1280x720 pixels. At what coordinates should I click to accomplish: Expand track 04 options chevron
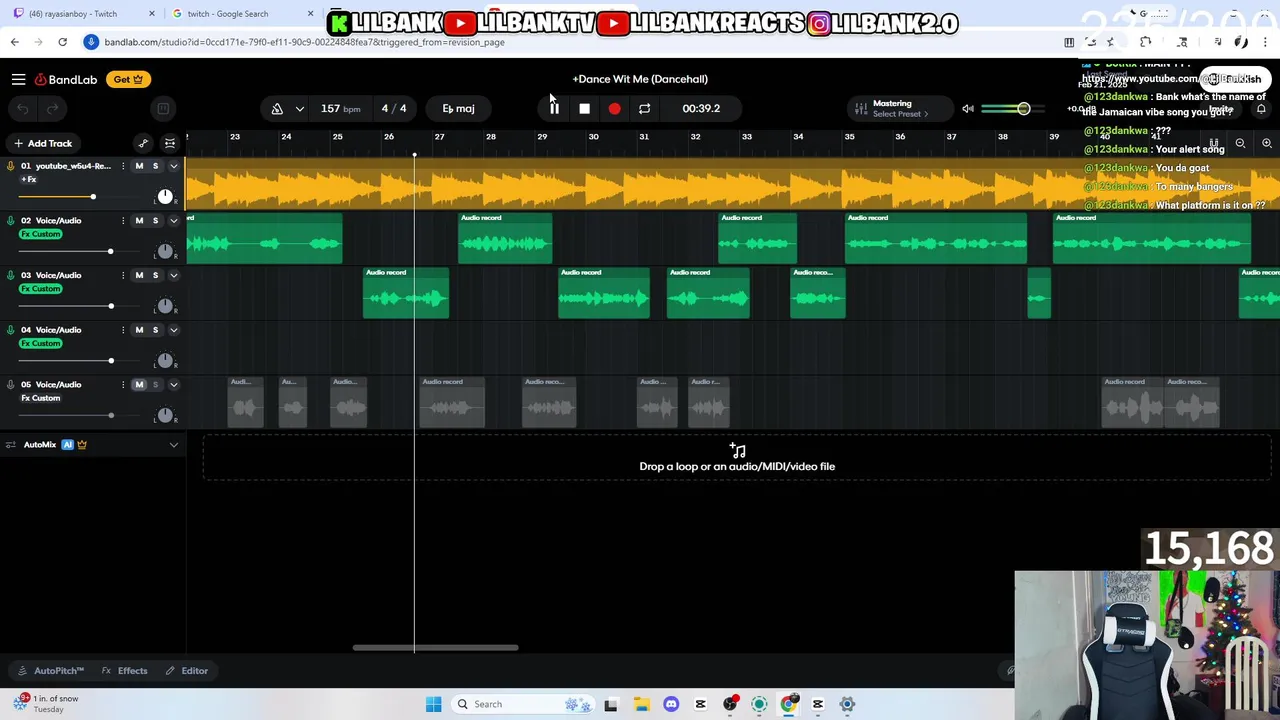[x=173, y=330]
